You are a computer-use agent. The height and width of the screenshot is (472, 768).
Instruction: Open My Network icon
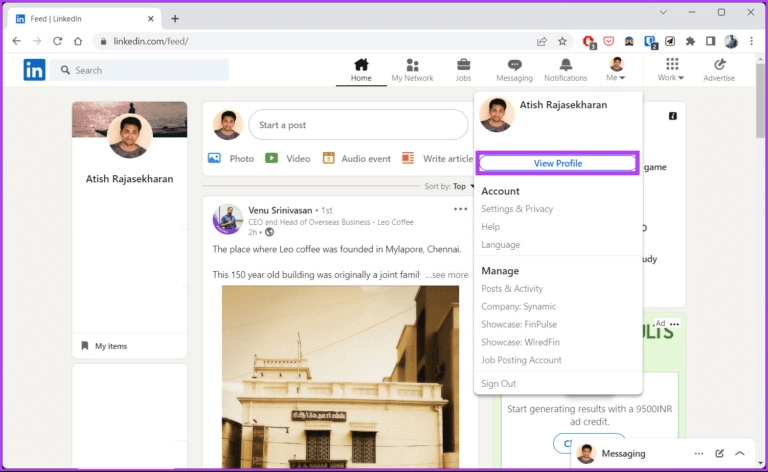412,70
